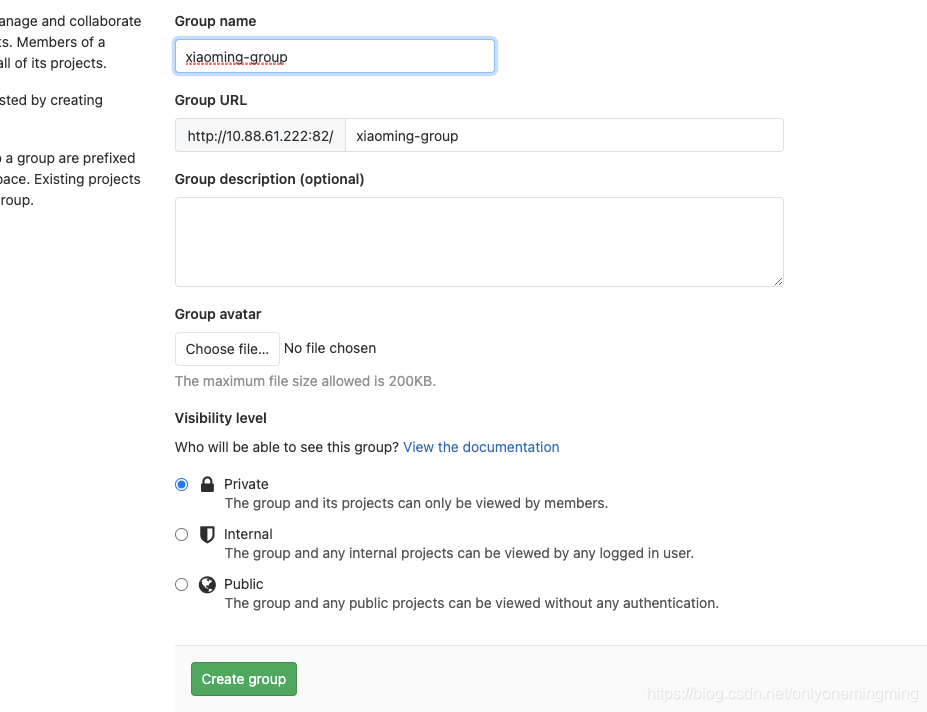
Task: Open the Choose file avatar picker
Action: [227, 349]
